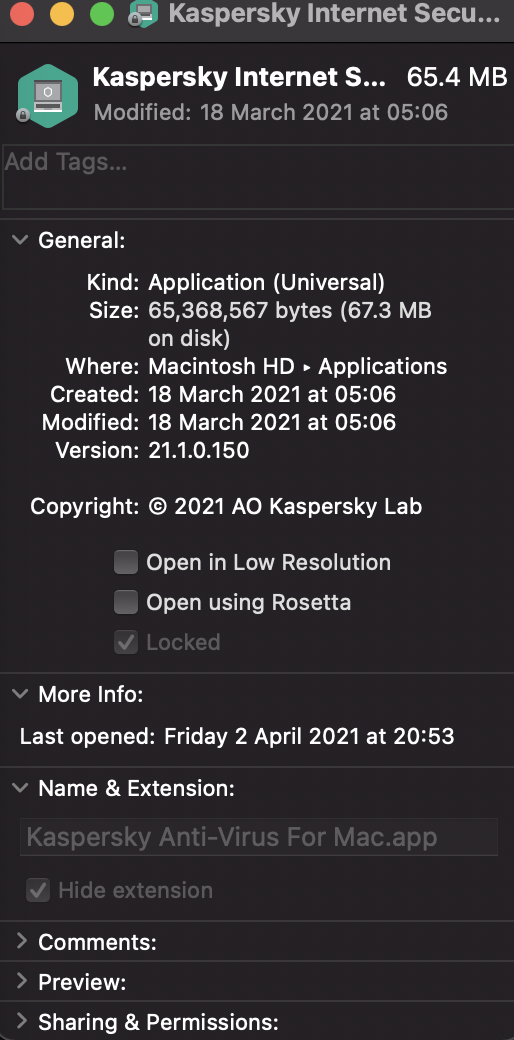Click the Add Tags field

point(258,177)
